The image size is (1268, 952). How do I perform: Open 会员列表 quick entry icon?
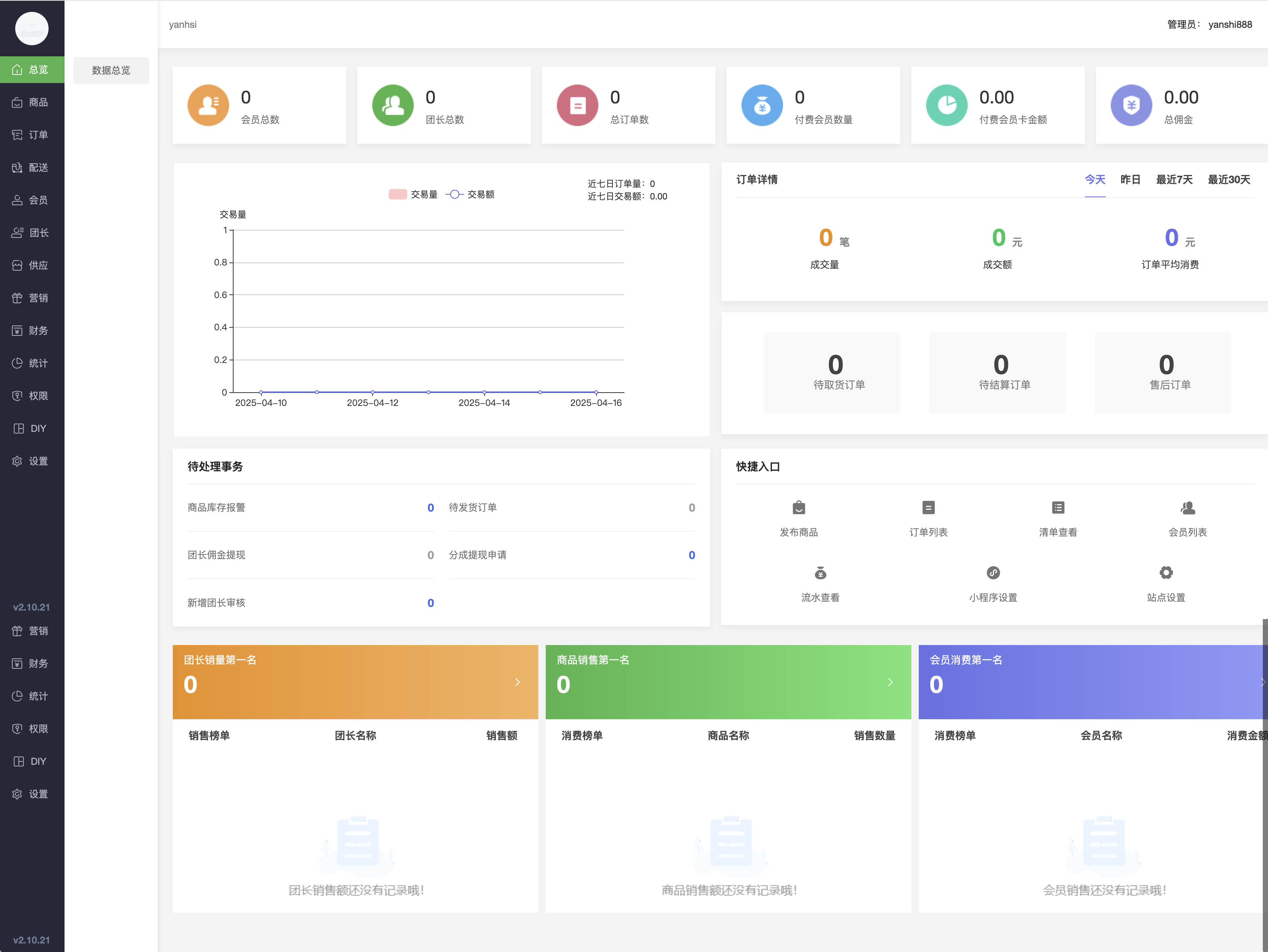(1188, 508)
